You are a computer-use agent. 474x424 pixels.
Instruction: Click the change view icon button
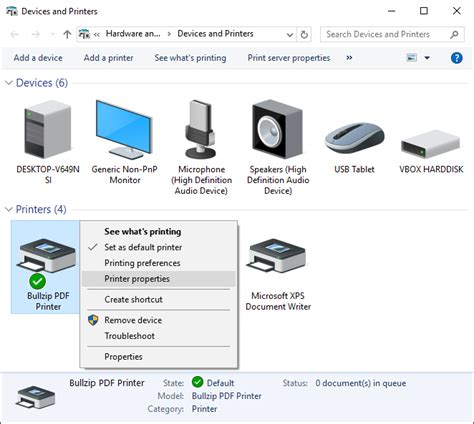(x=412, y=58)
